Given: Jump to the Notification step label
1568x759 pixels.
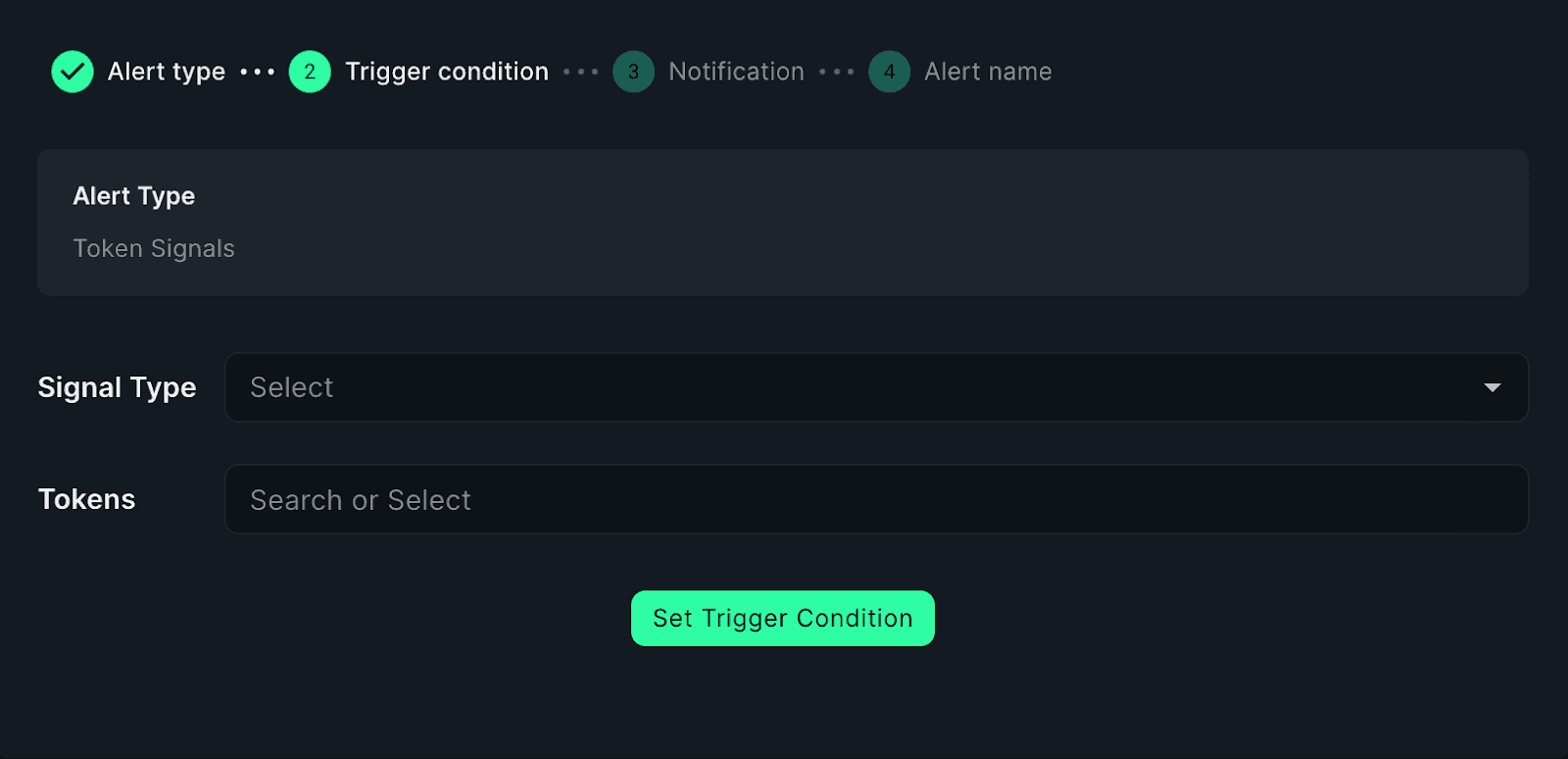Looking at the screenshot, I should (x=736, y=72).
